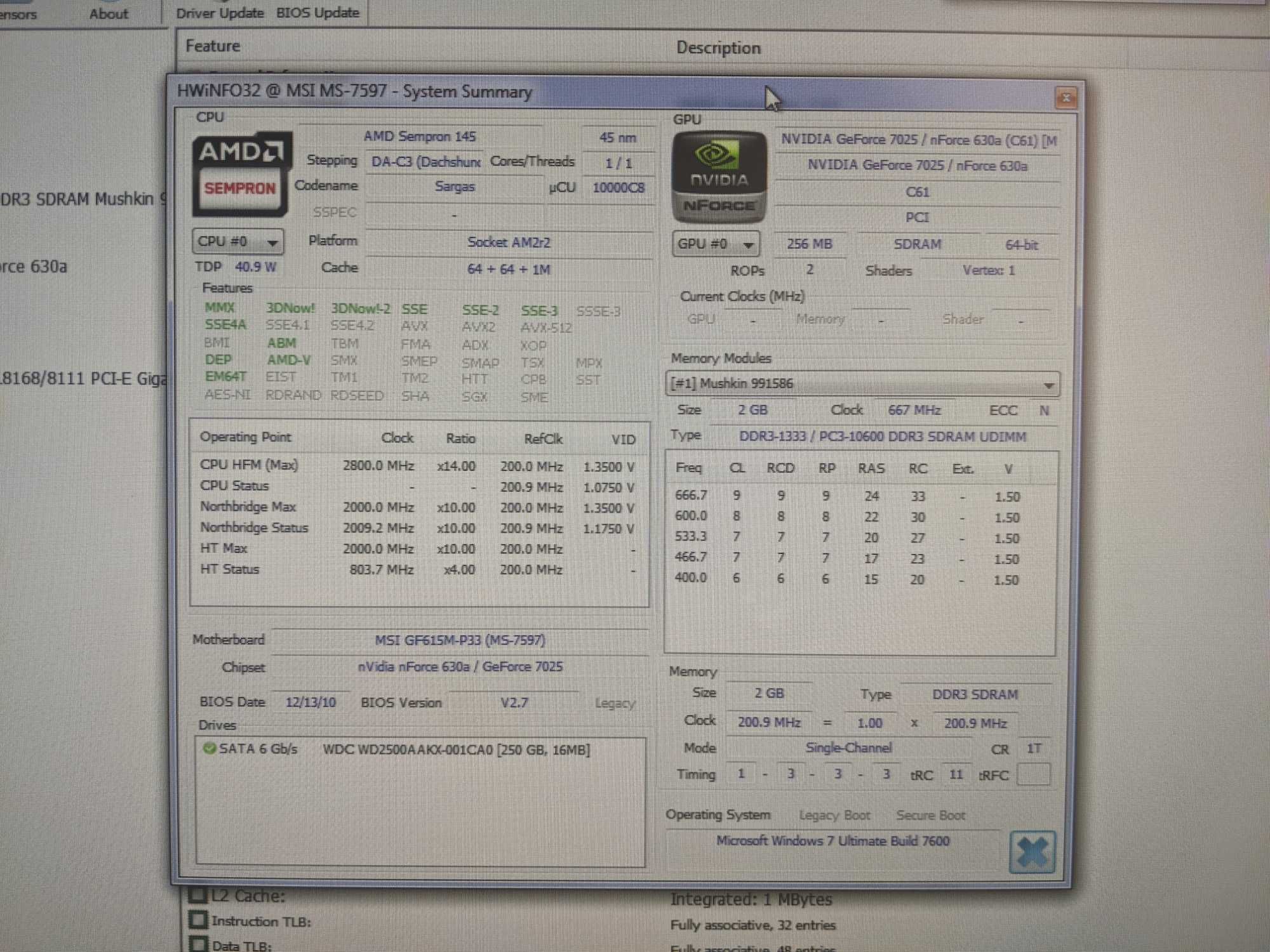
Task: Click the C61 GPU codename field
Action: [x=917, y=192]
